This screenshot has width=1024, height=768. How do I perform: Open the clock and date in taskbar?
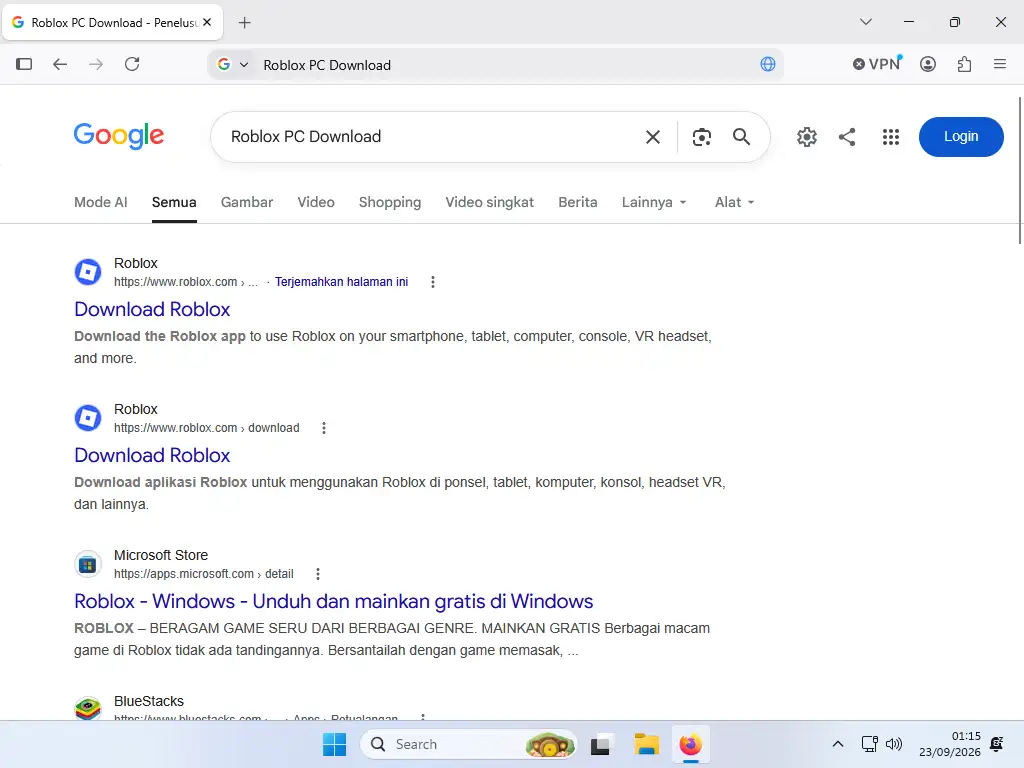(950, 744)
